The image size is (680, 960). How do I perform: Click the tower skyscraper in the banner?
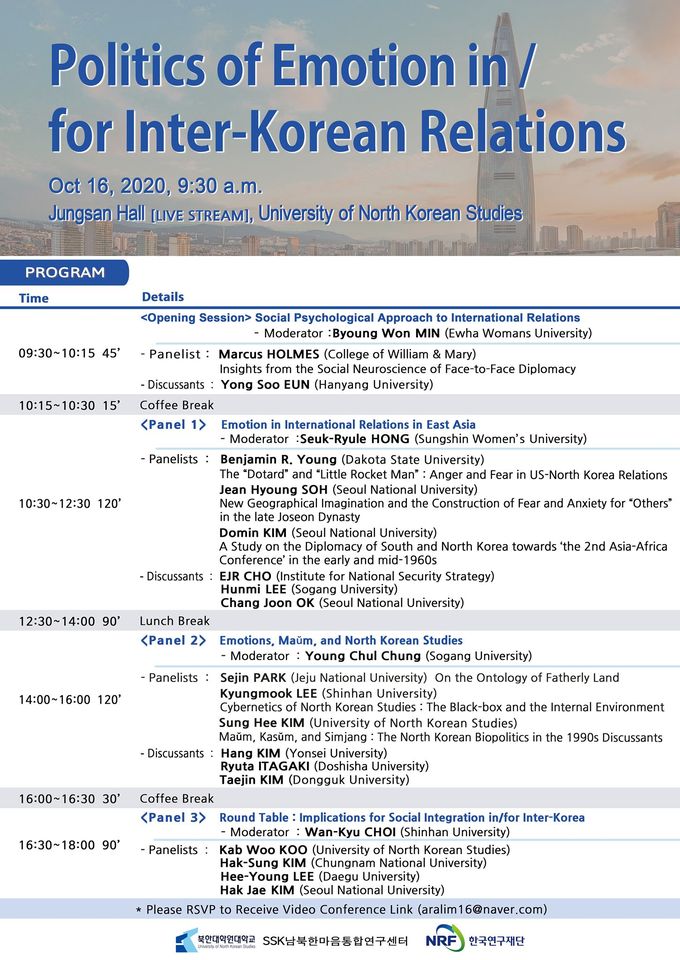click(x=505, y=132)
